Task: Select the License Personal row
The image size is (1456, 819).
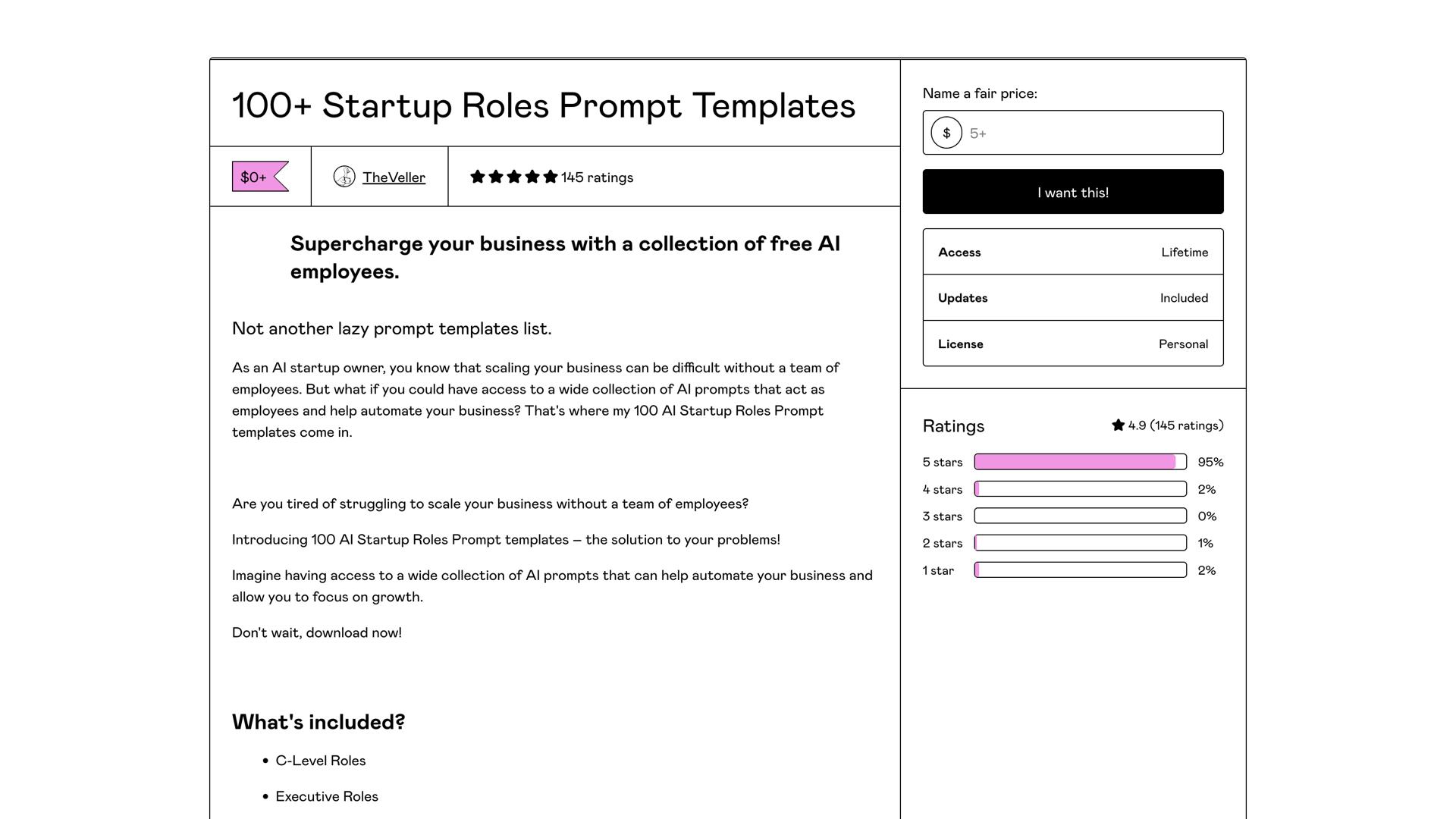Action: tap(1072, 344)
